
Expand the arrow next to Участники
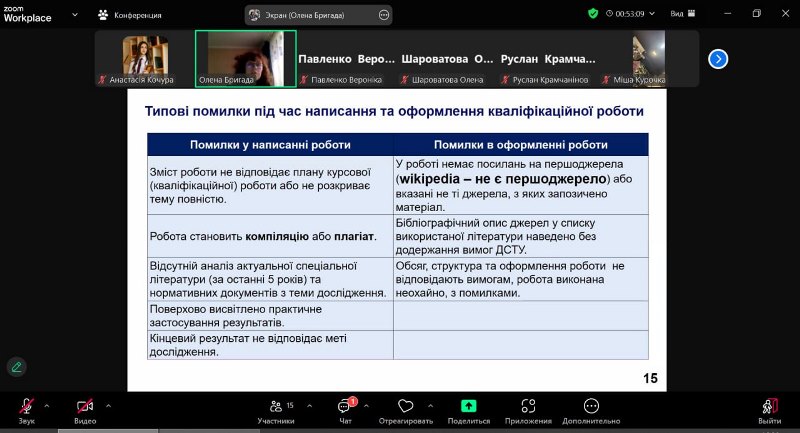pyautogui.click(x=310, y=406)
